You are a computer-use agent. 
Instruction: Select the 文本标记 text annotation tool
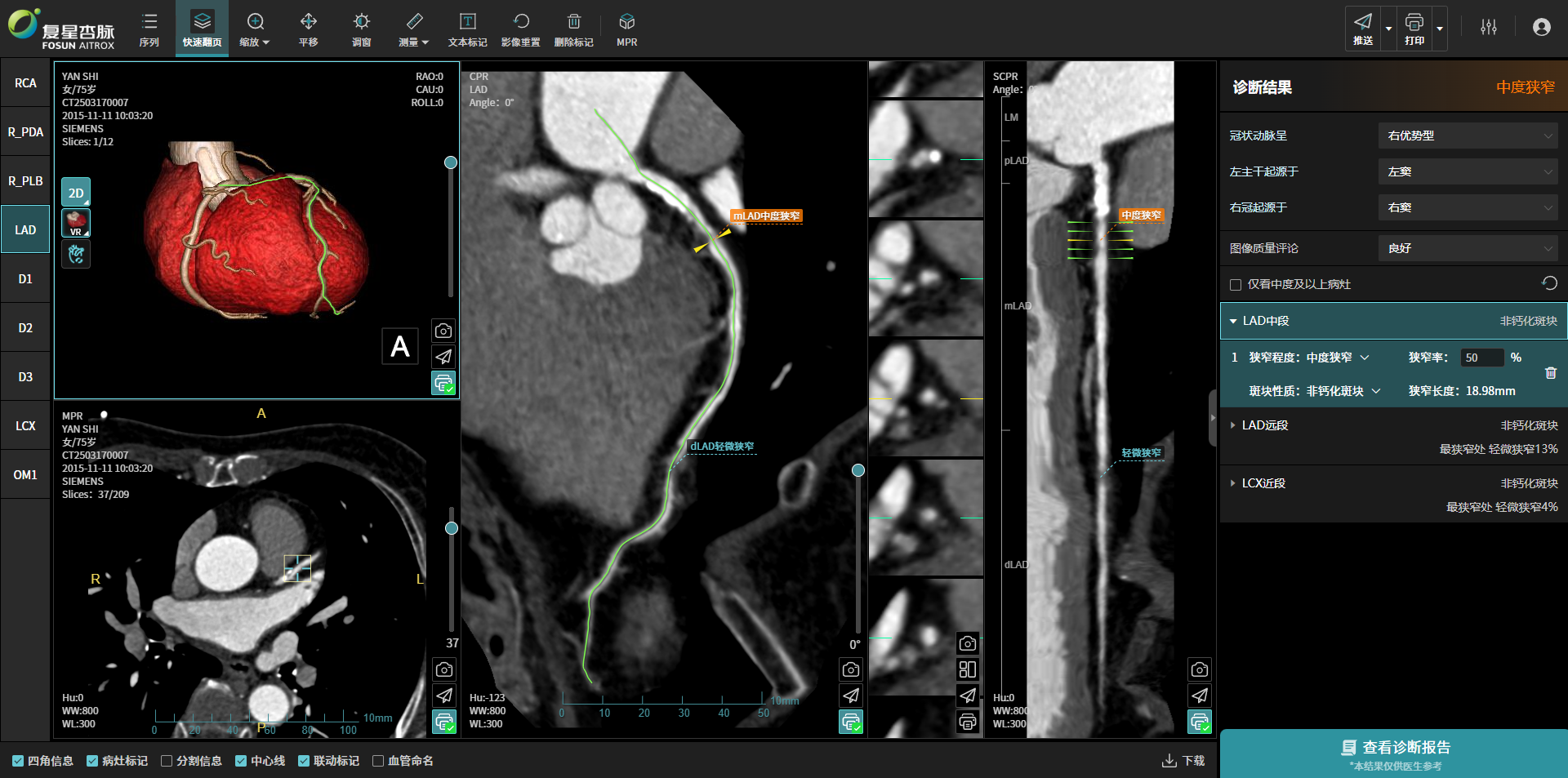click(x=467, y=29)
